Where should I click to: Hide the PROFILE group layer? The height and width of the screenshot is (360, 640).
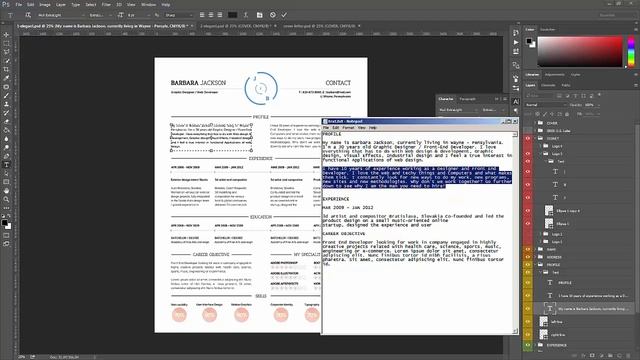point(528,264)
